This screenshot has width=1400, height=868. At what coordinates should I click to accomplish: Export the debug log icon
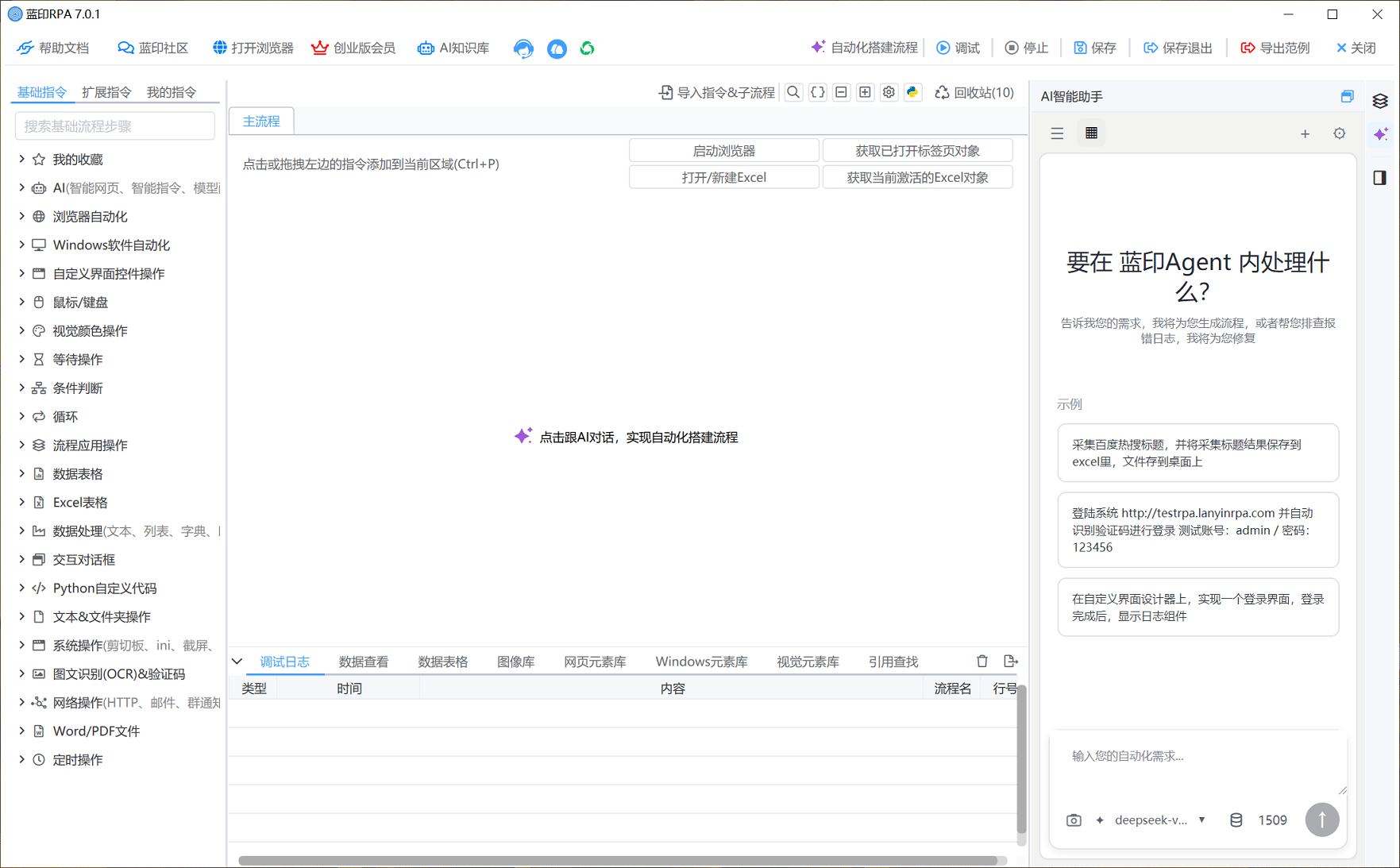pyautogui.click(x=1011, y=661)
